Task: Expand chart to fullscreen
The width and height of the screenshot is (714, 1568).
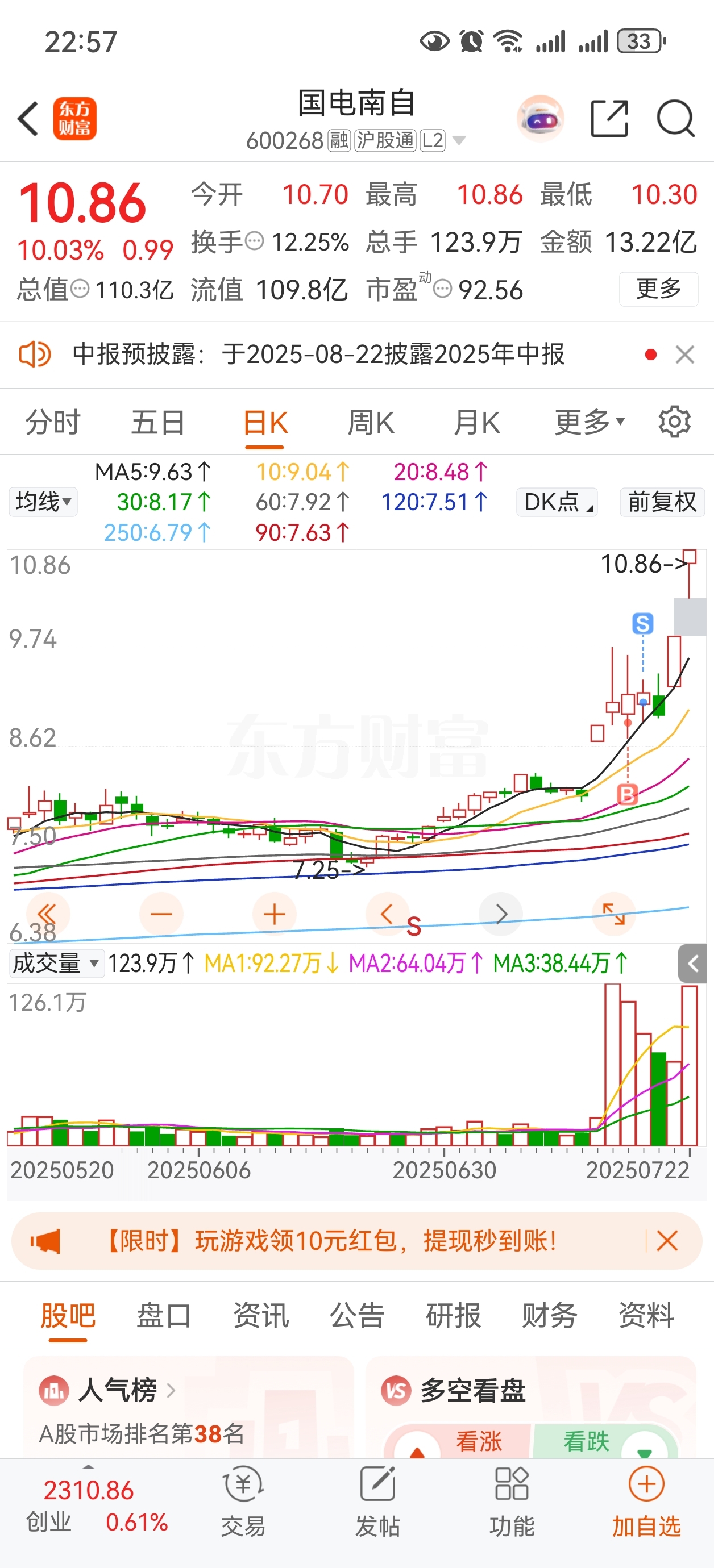Action: (614, 914)
